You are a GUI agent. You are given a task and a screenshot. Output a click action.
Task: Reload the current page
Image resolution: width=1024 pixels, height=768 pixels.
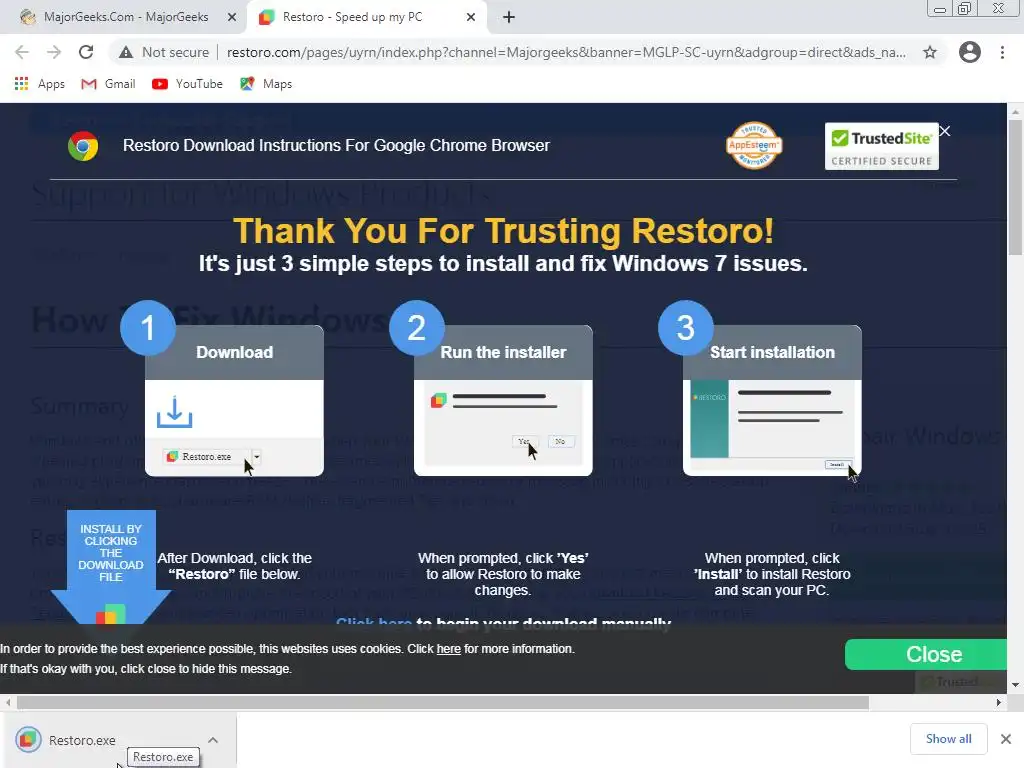86,52
